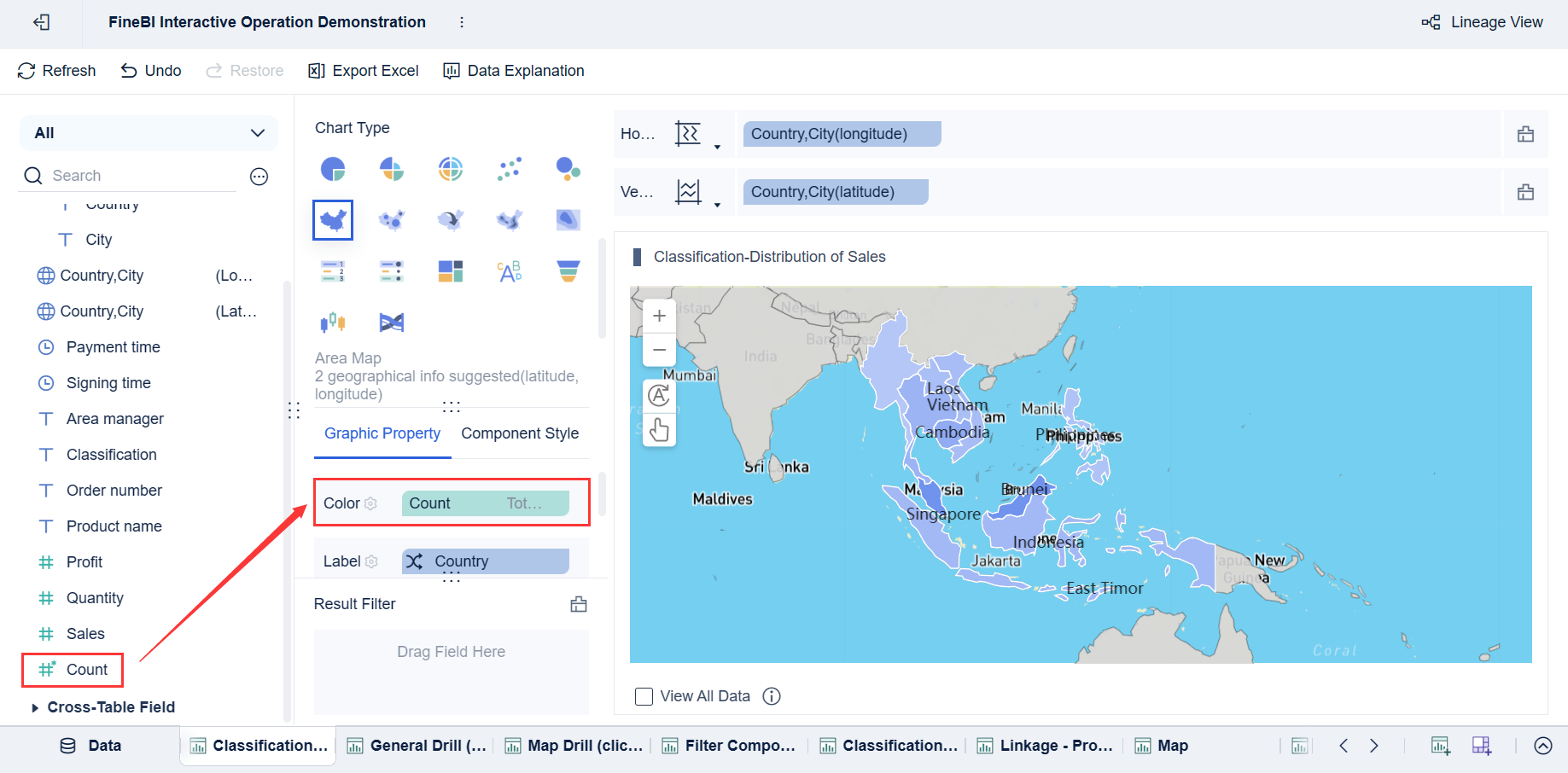Switch to the Component Style tab

[x=520, y=433]
